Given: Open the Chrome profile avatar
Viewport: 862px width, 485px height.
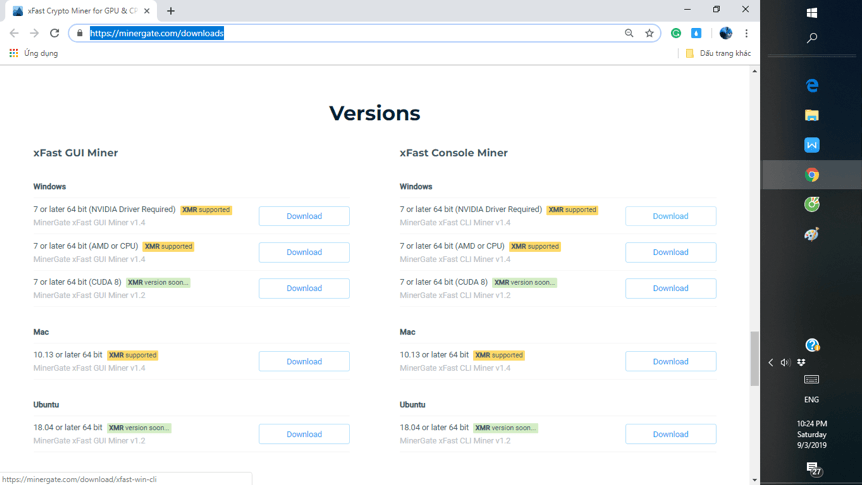Looking at the screenshot, I should click(x=726, y=33).
